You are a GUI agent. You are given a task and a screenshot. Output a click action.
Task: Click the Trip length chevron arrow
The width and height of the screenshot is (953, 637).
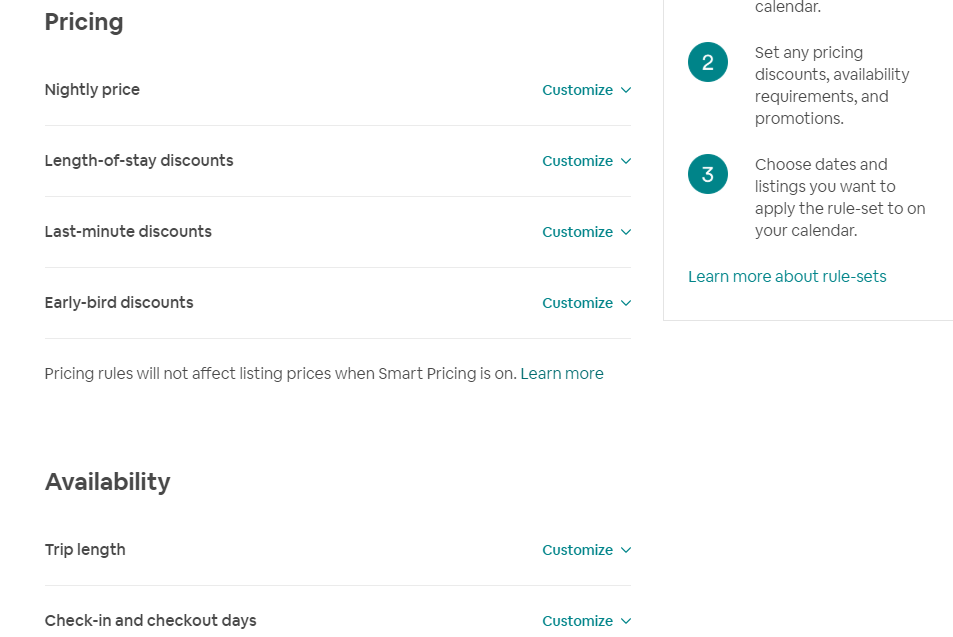[626, 550]
